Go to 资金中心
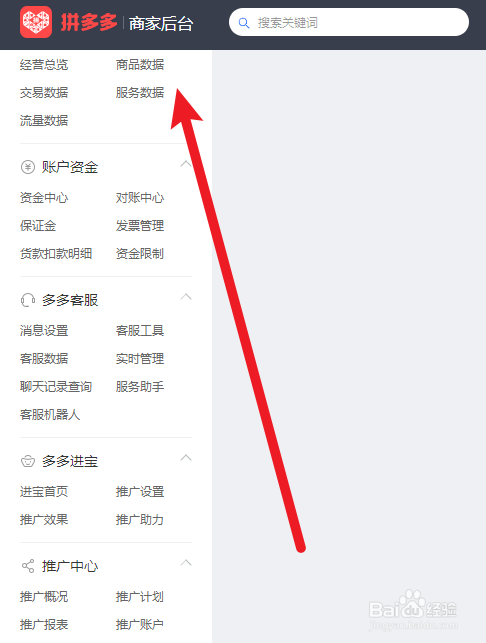The width and height of the screenshot is (486, 643). [x=44, y=198]
